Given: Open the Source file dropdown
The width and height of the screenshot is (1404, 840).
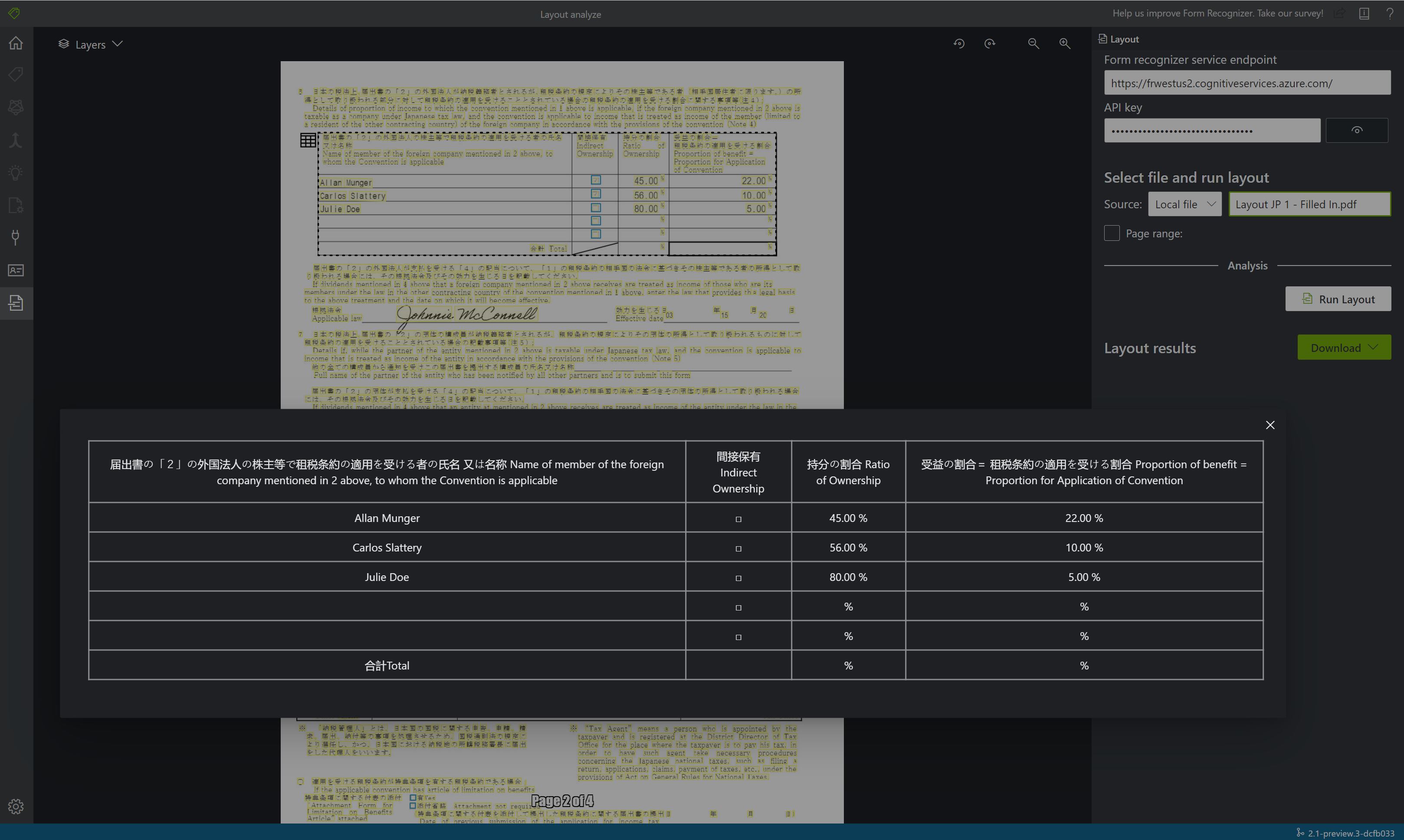Looking at the screenshot, I should click(1185, 205).
